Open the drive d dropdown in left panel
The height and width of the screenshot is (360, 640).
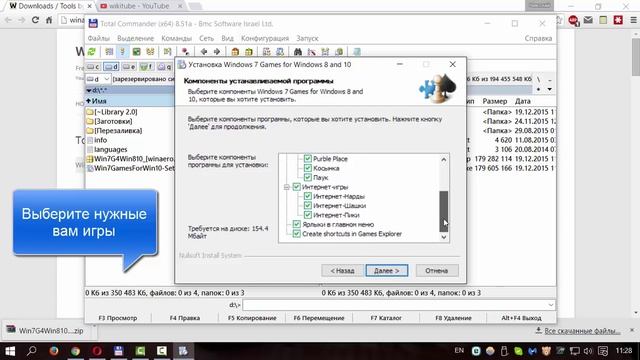107,79
